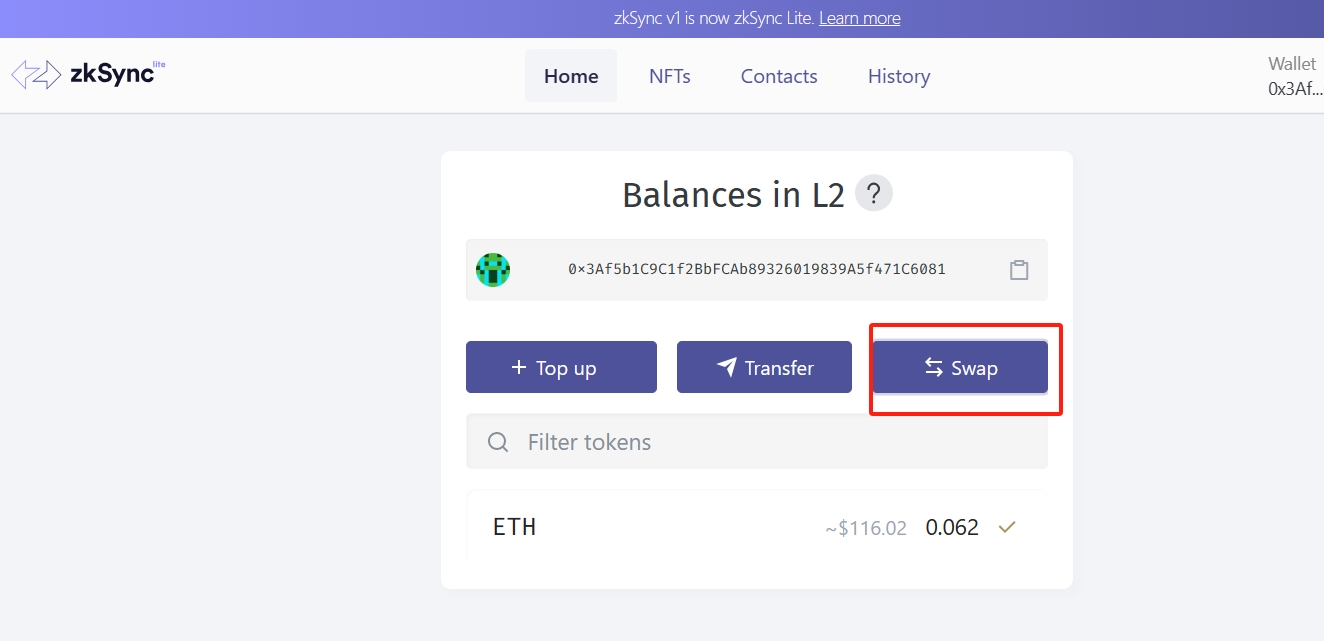The height and width of the screenshot is (641, 1324).
Task: Click the green pixel avatar identicon
Action: 493,270
